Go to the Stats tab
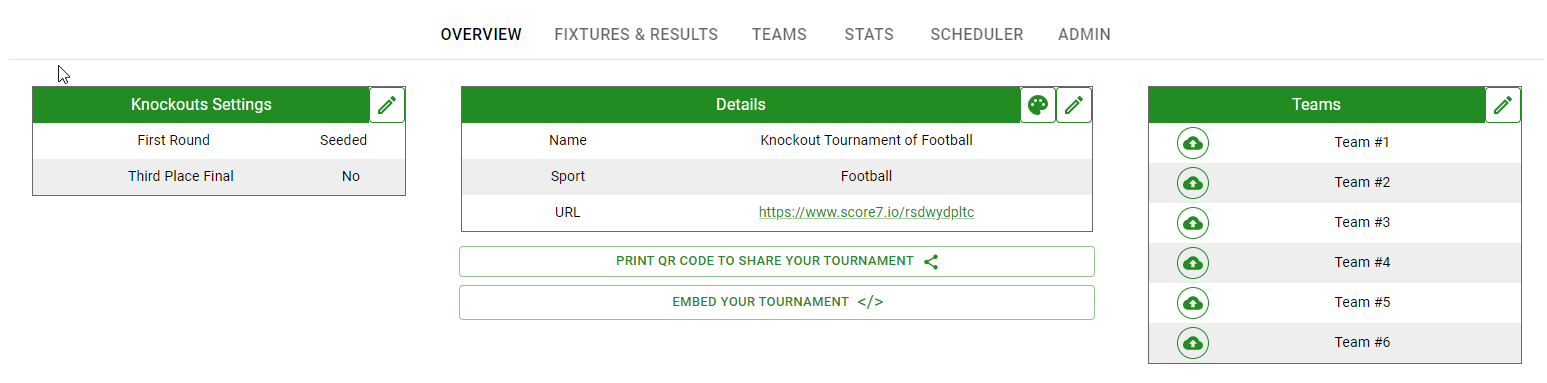Viewport: 1547px width, 383px height. [869, 34]
